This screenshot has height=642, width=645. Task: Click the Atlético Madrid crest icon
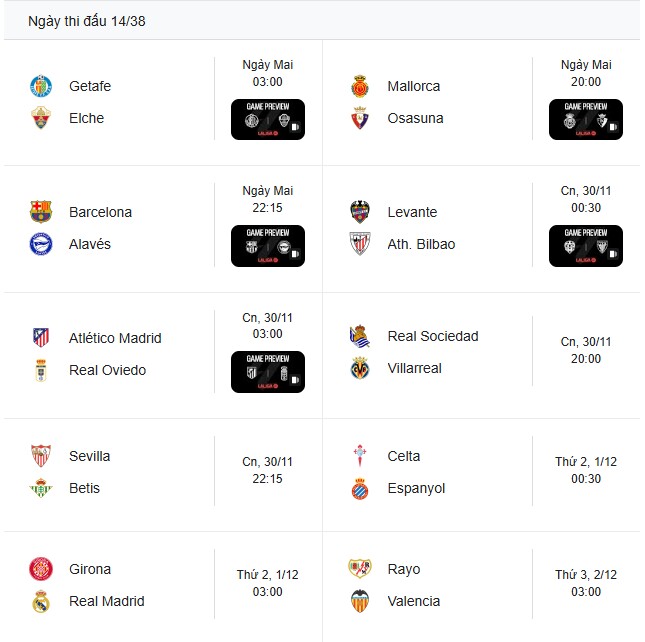40,338
